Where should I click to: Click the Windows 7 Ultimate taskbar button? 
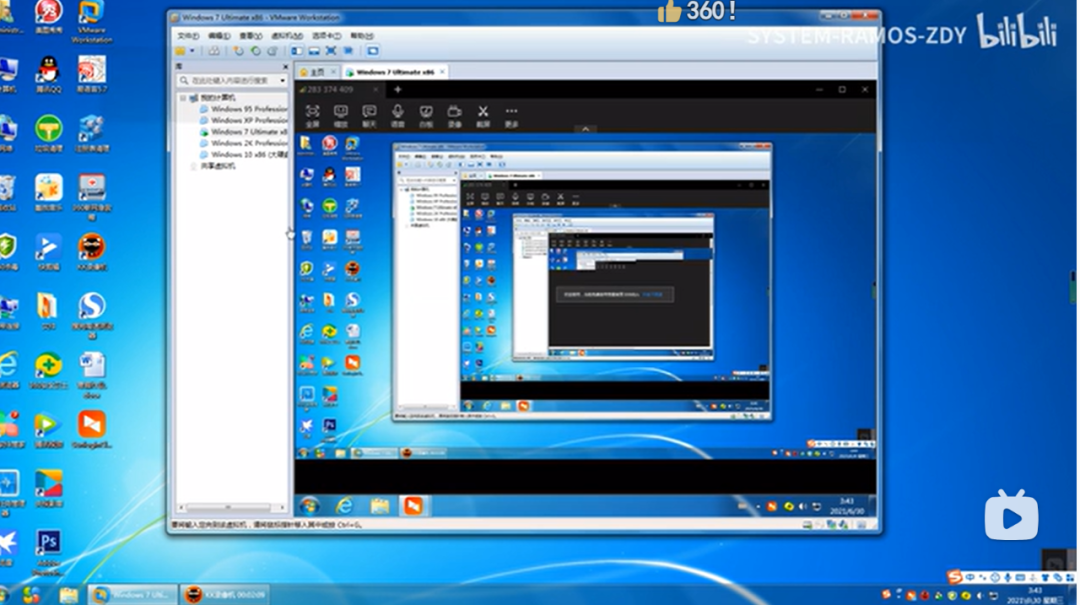pyautogui.click(x=132, y=595)
